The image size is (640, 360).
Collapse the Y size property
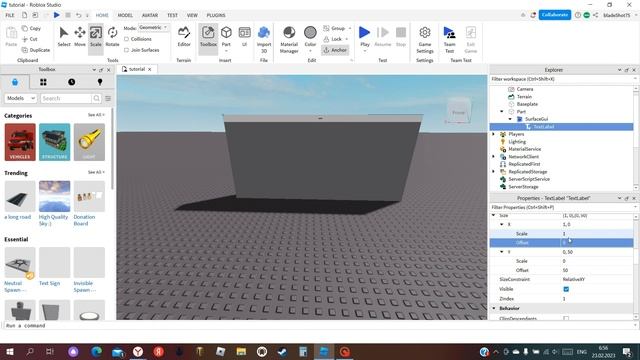tap(502, 252)
